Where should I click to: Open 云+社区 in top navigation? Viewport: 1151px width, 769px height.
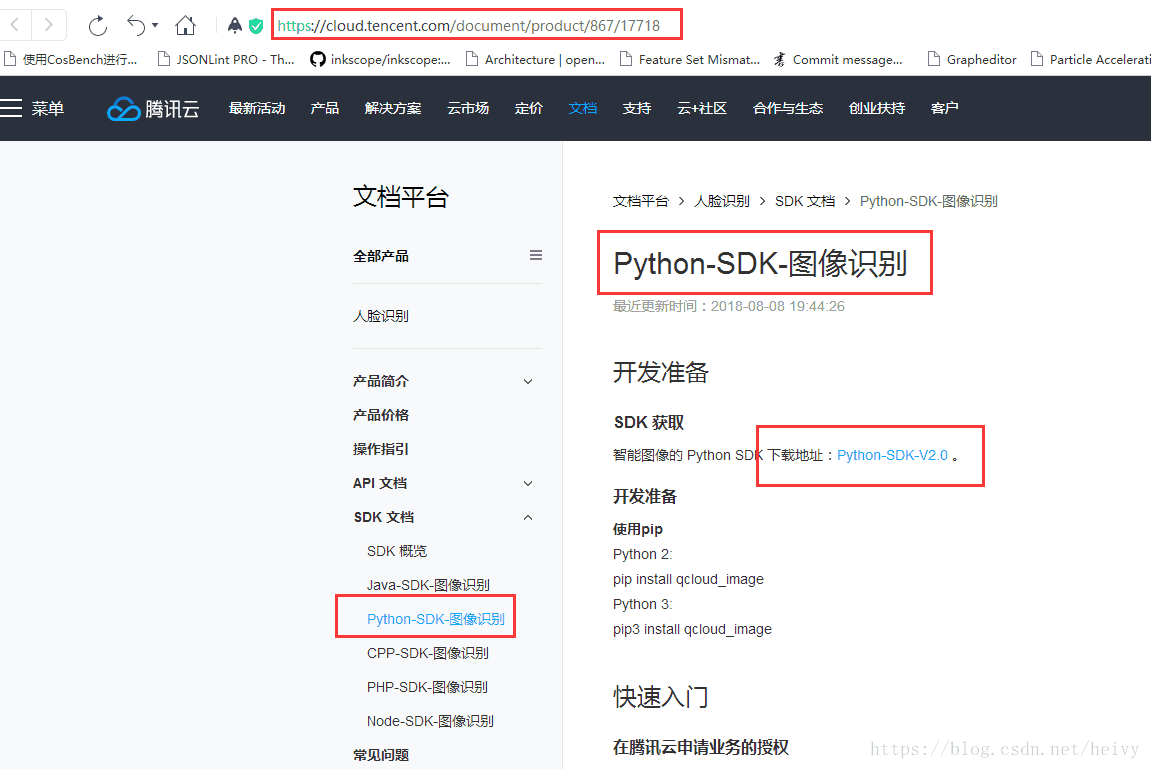click(702, 109)
